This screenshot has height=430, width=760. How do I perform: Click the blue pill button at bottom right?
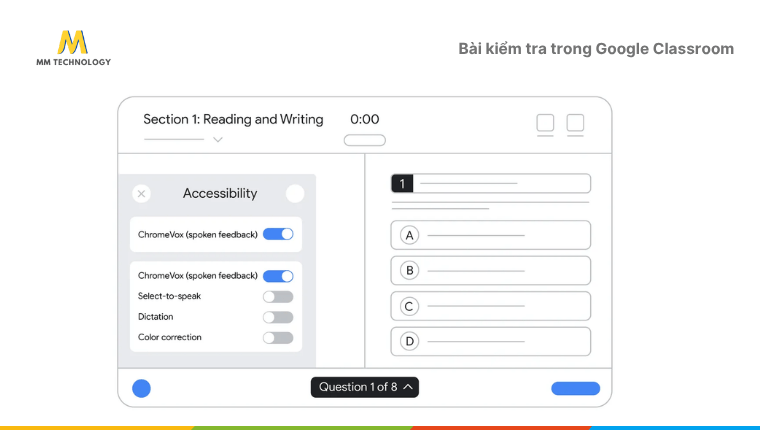(x=576, y=388)
